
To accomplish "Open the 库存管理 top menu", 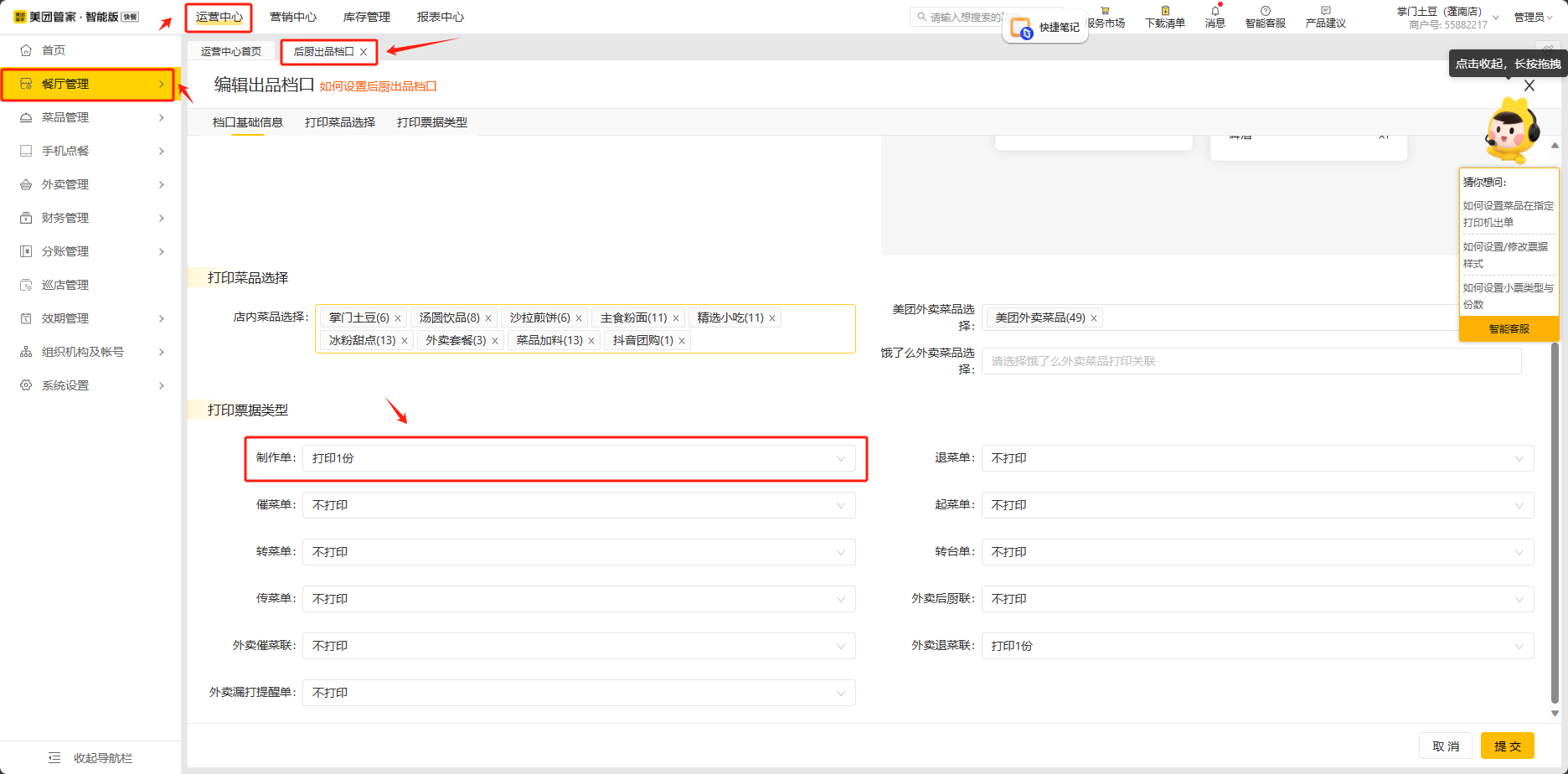I will [367, 17].
